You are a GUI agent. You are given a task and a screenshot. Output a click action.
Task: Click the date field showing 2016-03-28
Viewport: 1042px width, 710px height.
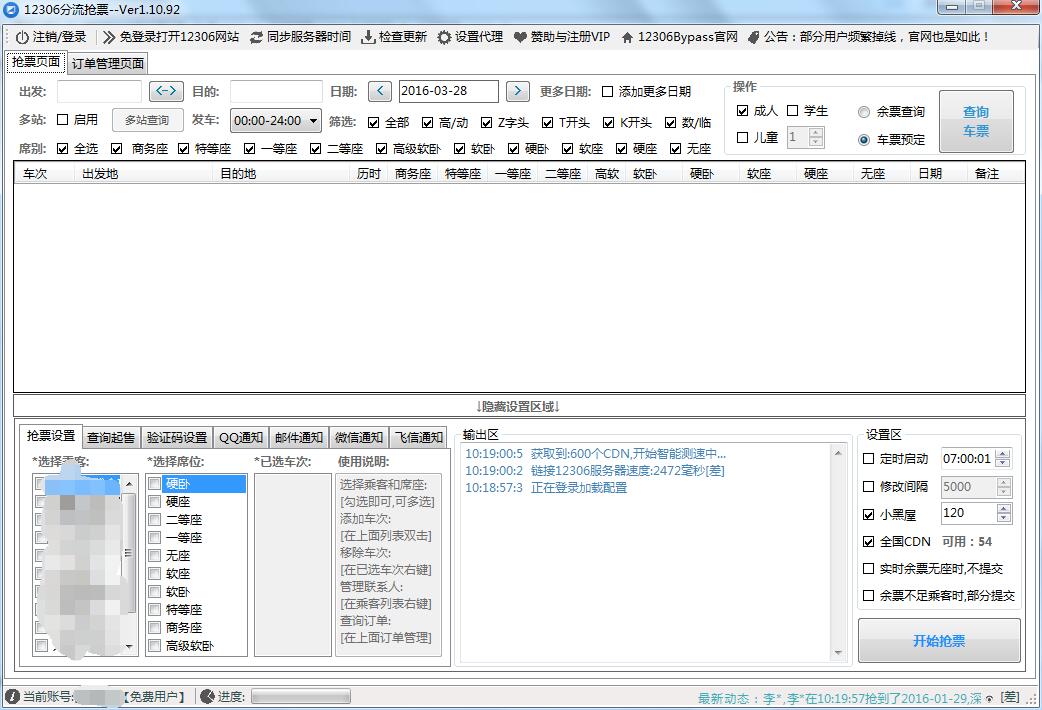tap(448, 90)
